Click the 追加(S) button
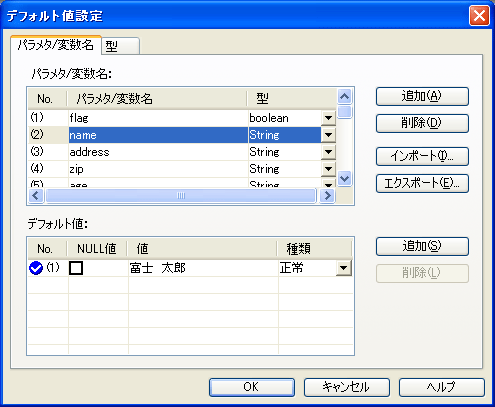The image size is (495, 407). coord(422,246)
